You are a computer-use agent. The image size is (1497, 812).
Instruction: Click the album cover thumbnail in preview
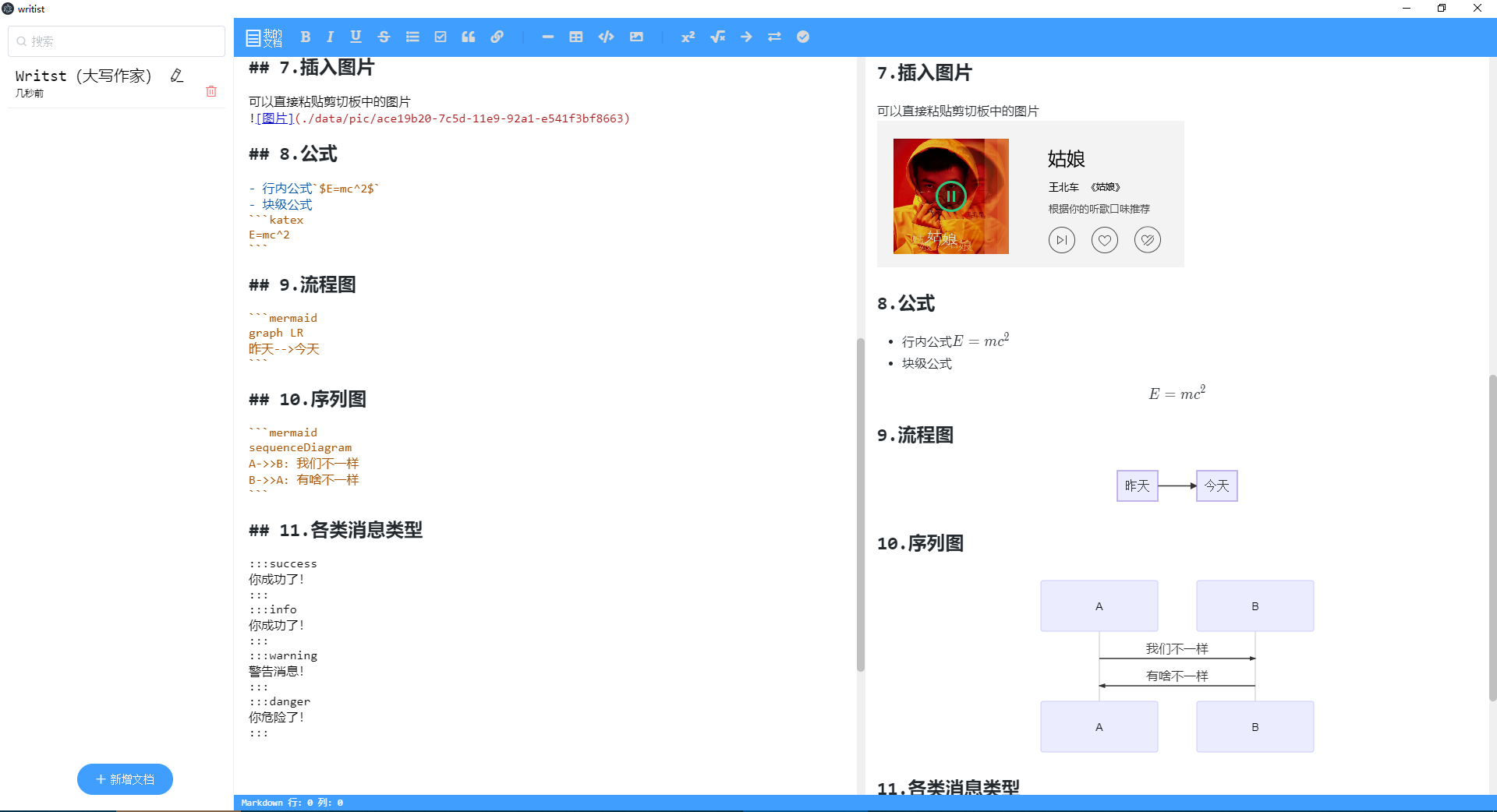coord(950,196)
